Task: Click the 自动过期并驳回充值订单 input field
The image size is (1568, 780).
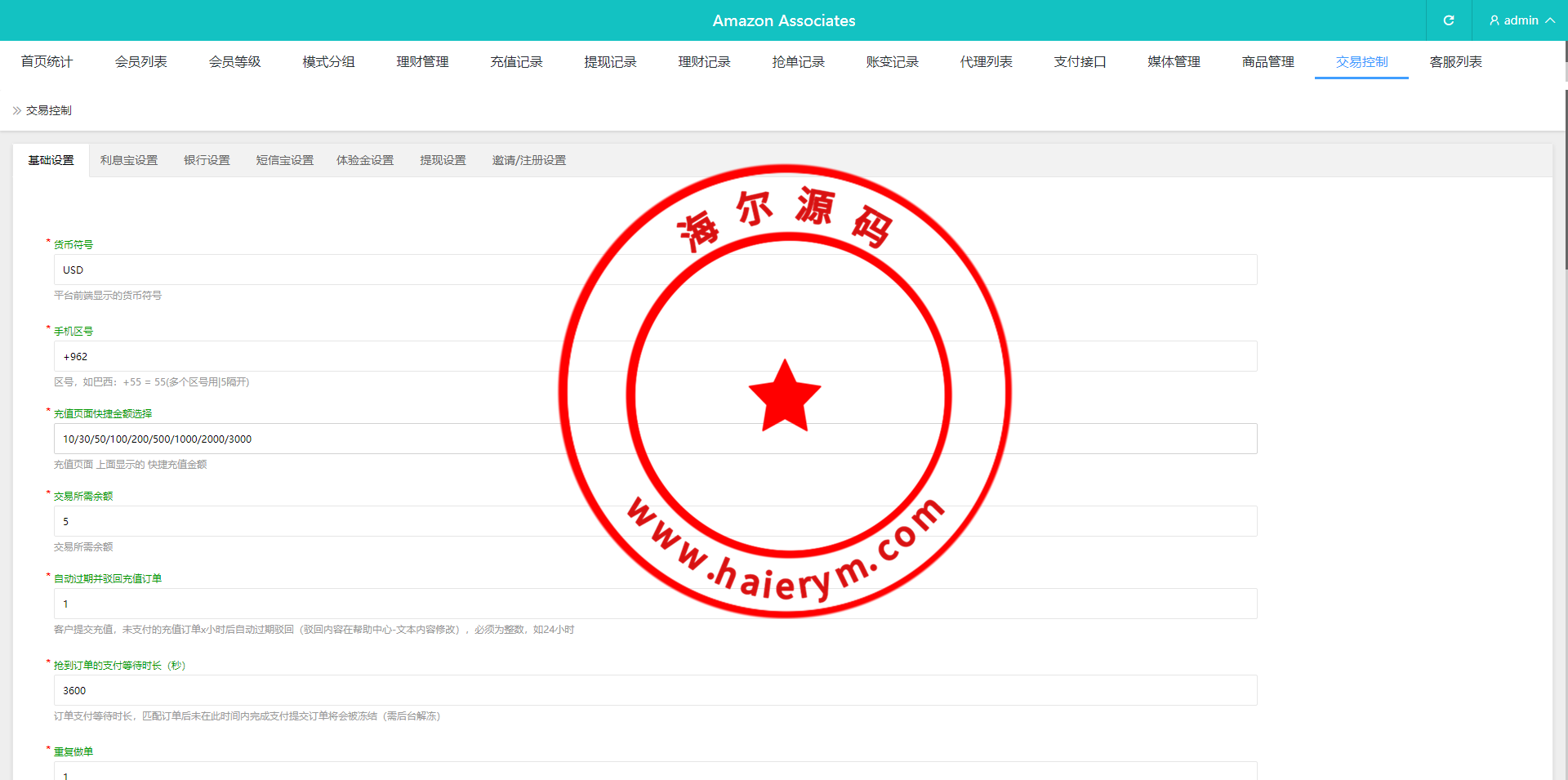Action: pos(655,604)
